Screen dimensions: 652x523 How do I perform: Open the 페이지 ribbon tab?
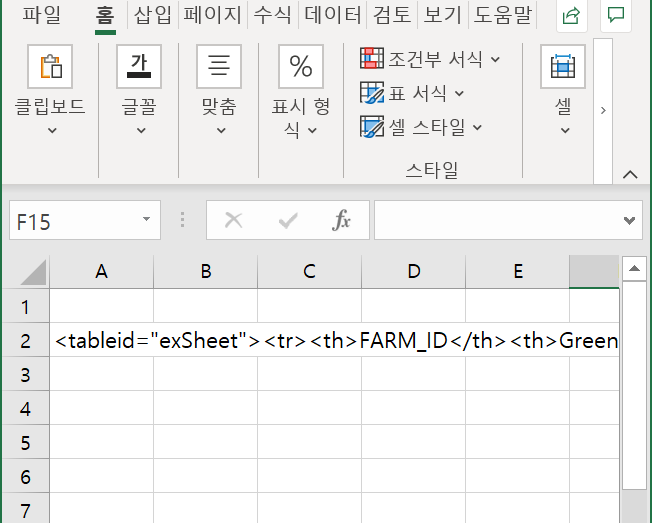tap(212, 15)
